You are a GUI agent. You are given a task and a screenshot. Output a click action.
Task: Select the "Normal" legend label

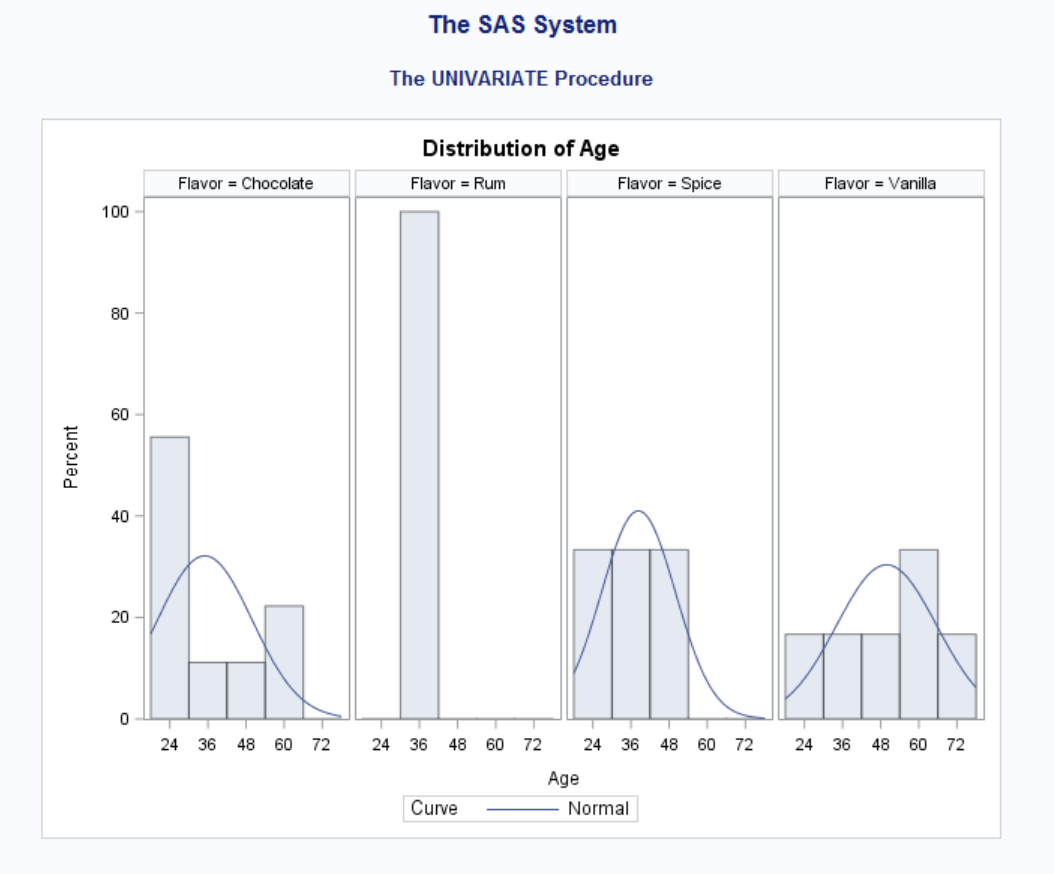coord(598,809)
